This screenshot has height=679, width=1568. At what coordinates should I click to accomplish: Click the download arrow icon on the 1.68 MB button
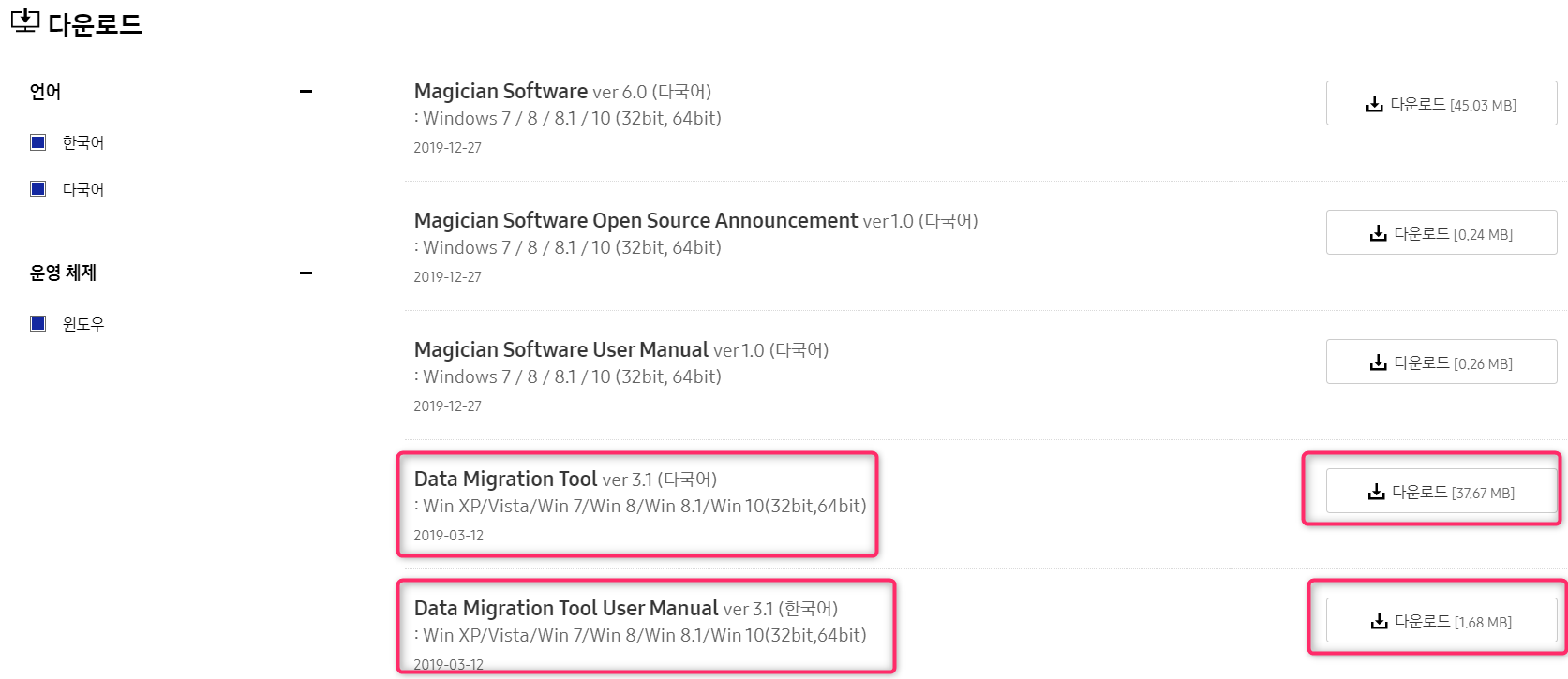coord(1379,621)
